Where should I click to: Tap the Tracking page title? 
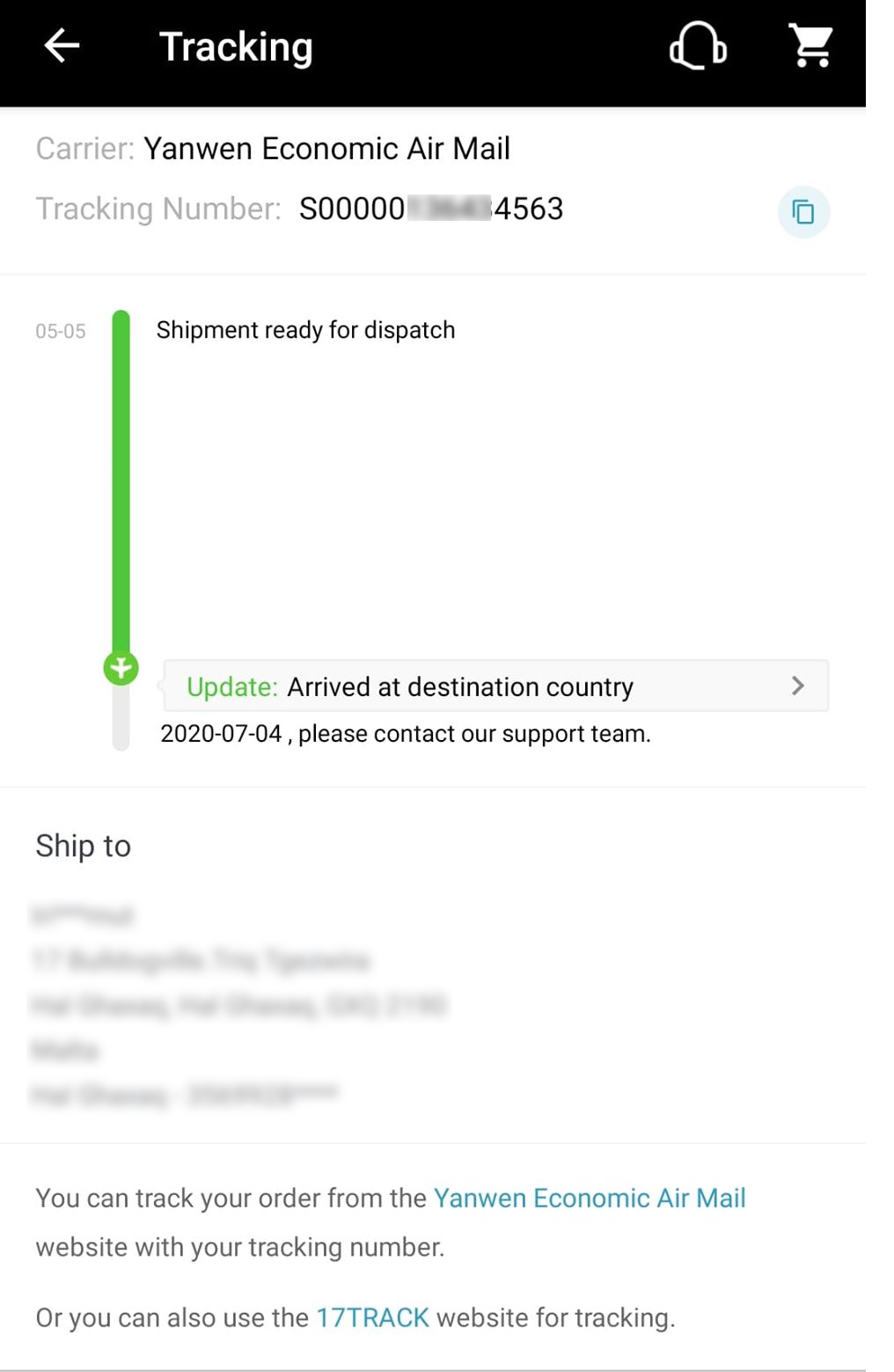tap(236, 48)
